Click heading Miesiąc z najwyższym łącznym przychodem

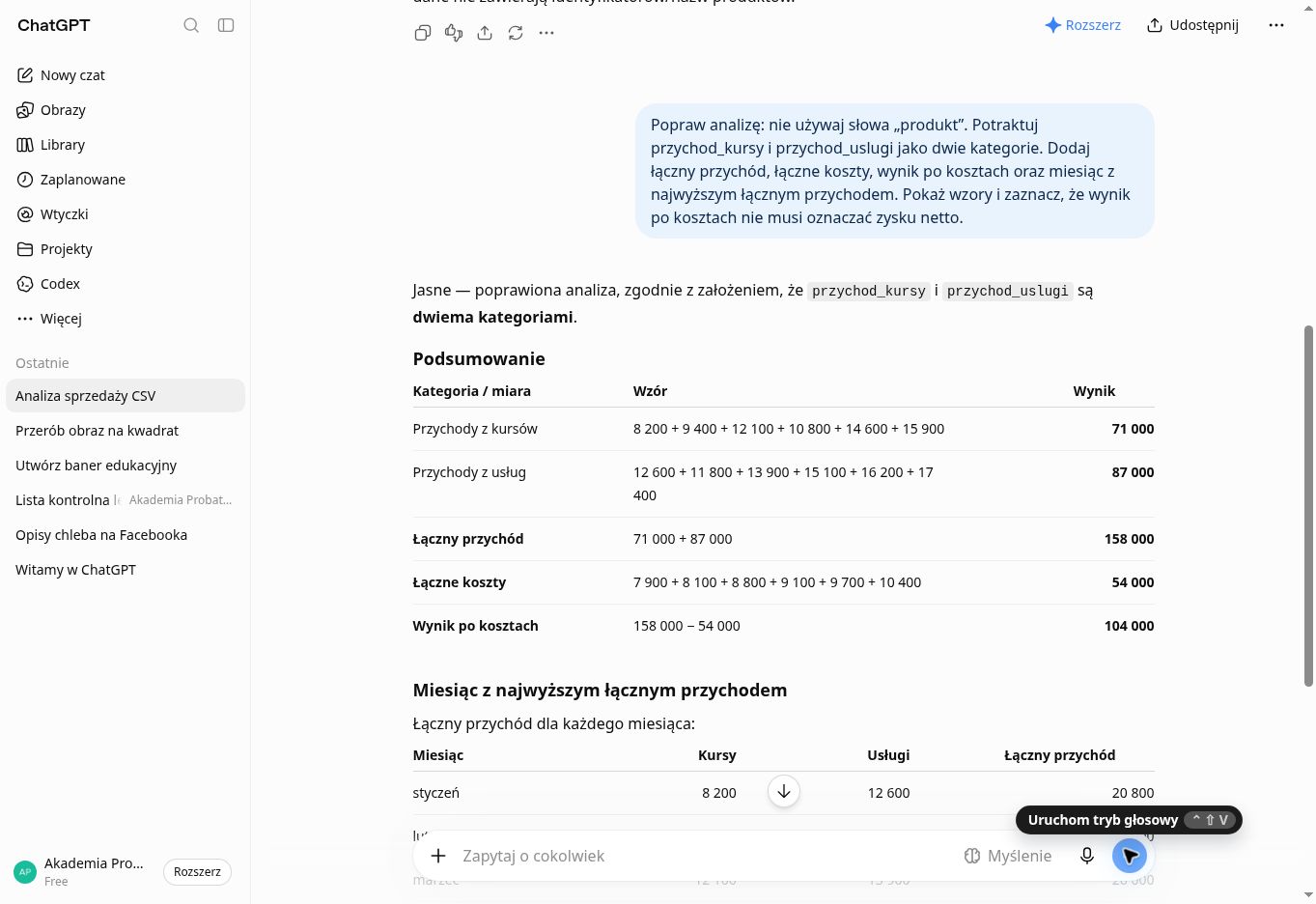pyautogui.click(x=600, y=691)
